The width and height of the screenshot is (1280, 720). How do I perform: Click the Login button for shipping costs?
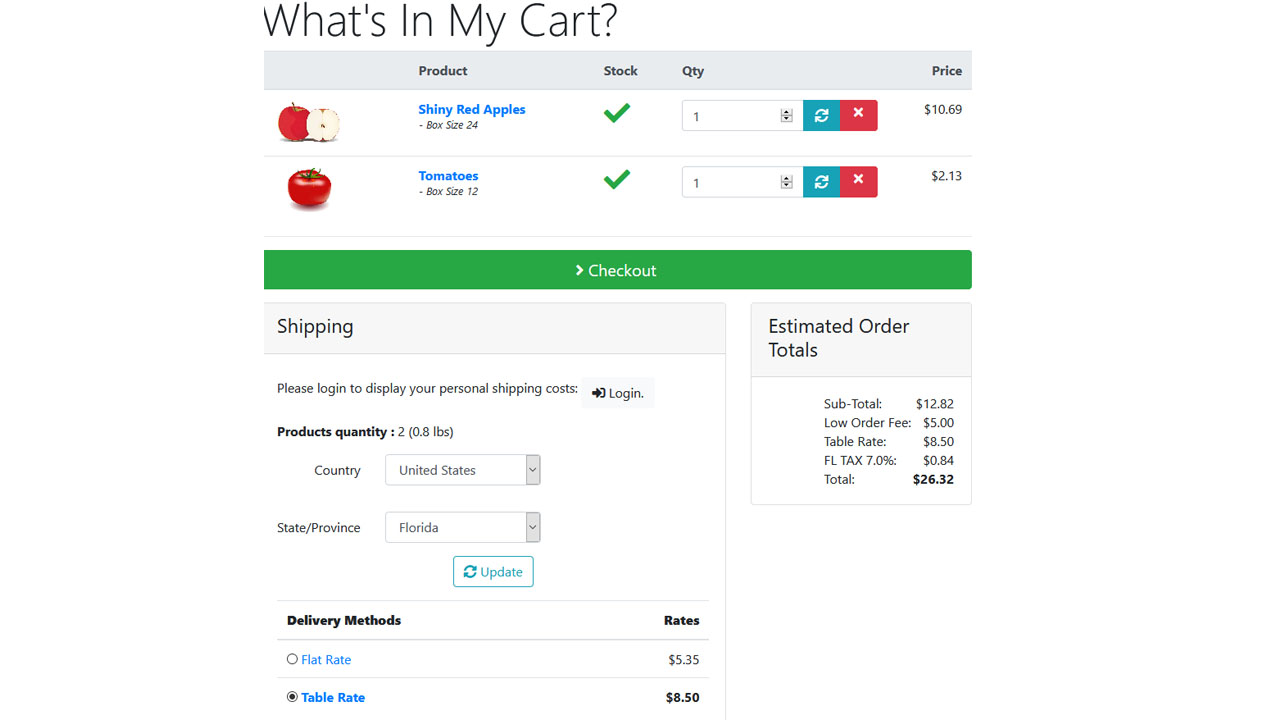click(618, 393)
